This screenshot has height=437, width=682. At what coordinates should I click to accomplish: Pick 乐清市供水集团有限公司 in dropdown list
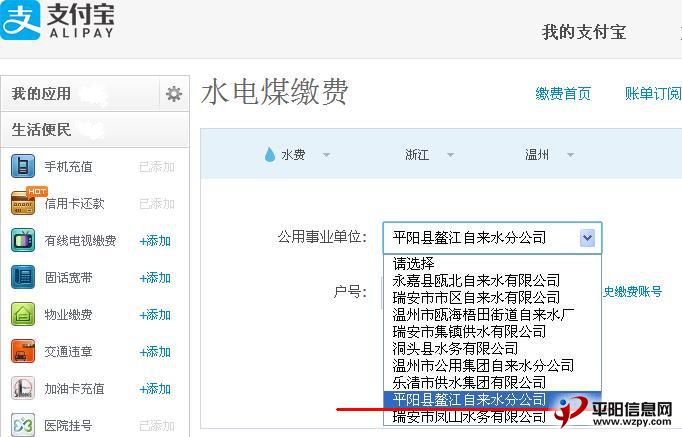pos(469,383)
